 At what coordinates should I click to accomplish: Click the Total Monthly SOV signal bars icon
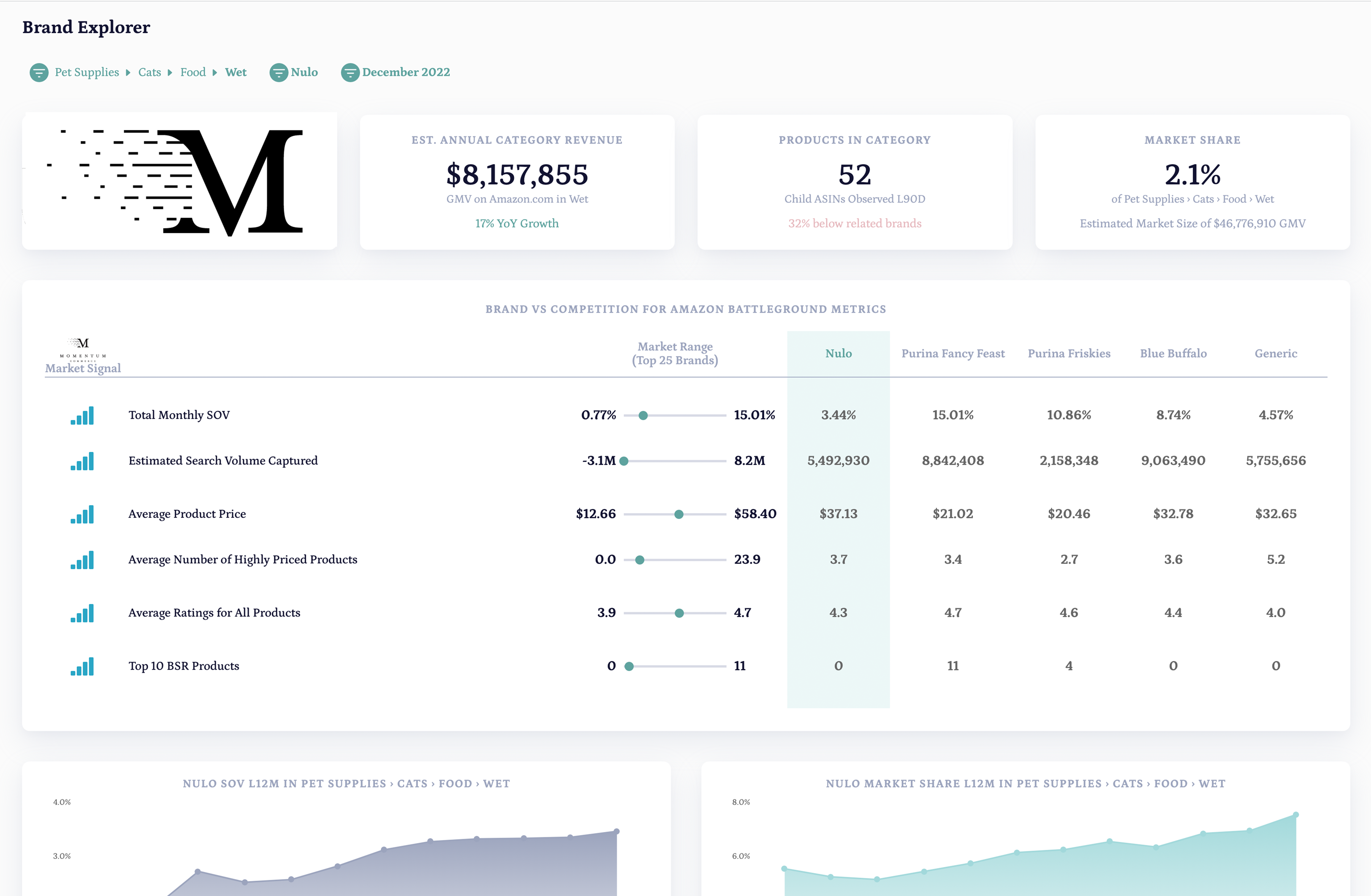pyautogui.click(x=82, y=415)
